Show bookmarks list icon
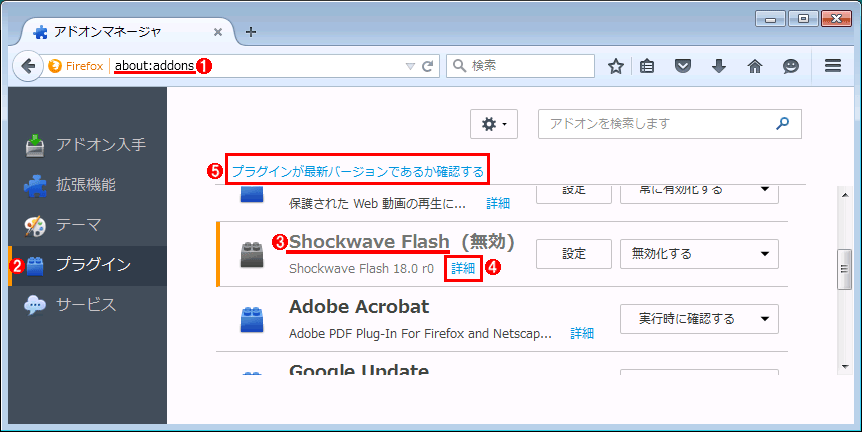Screen dimensions: 862x432 647,67
